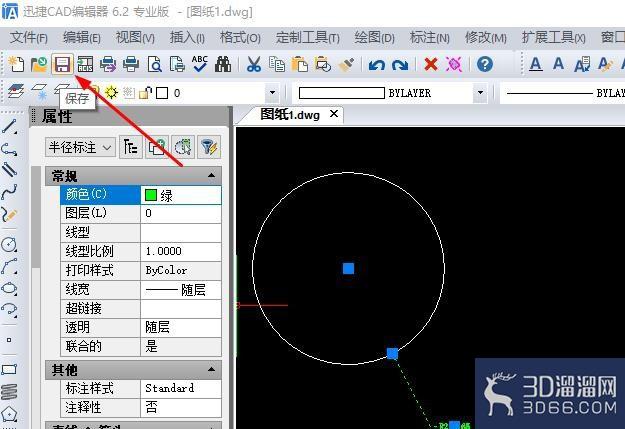Viewport: 625px width, 429px height.
Task: Click the 注释性 否 value
Action: pos(181,407)
